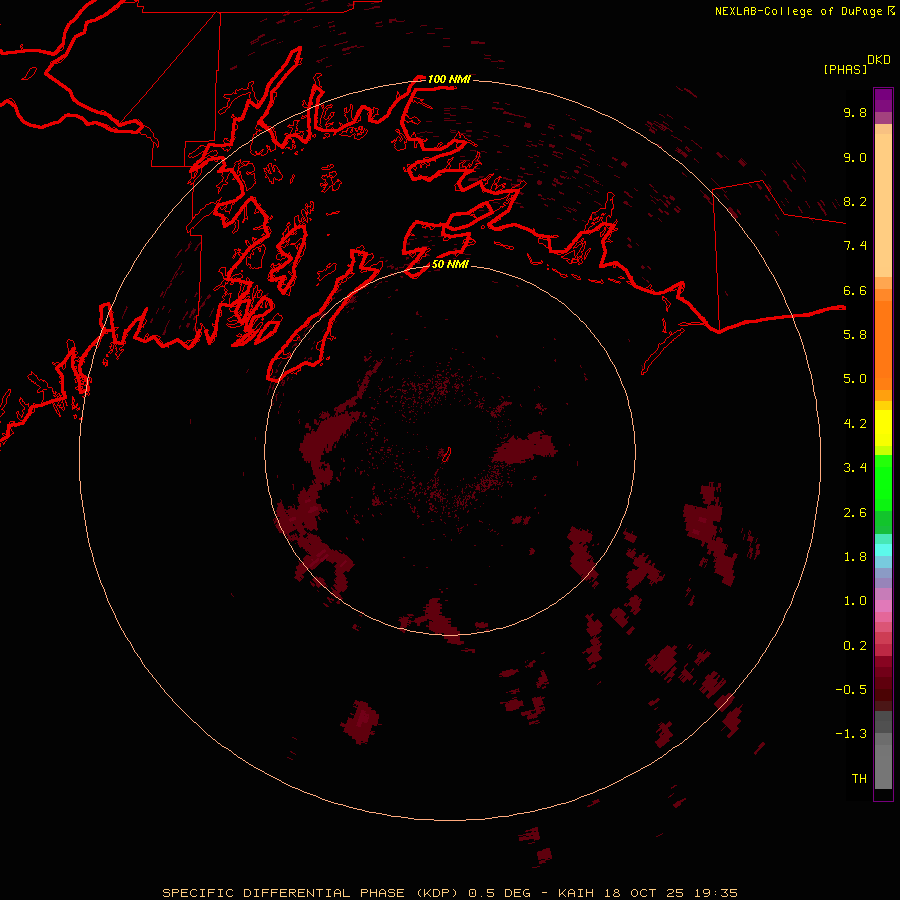
Task: Click the bright green segment of the color bar
Action: [x=883, y=483]
